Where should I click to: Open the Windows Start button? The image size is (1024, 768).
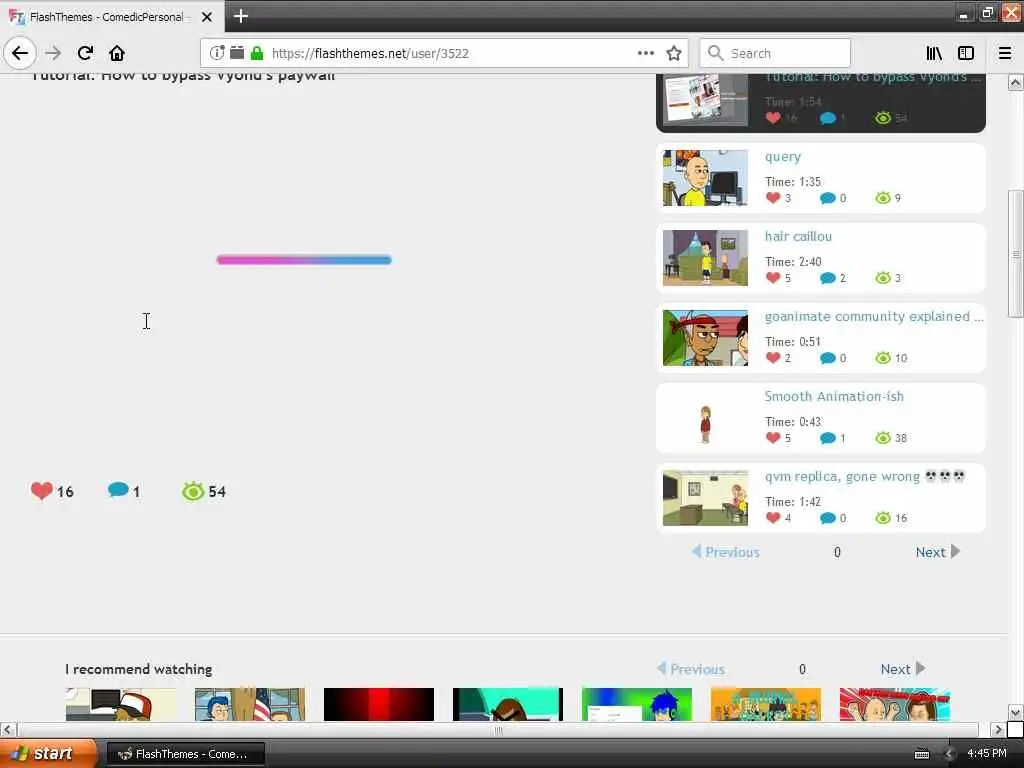click(x=48, y=753)
